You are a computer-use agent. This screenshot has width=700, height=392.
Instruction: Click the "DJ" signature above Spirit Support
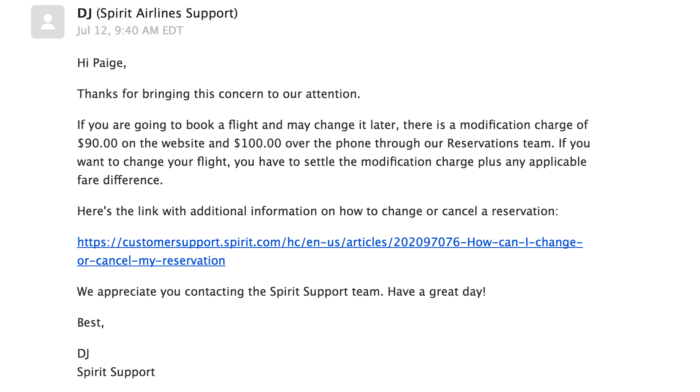click(x=83, y=354)
